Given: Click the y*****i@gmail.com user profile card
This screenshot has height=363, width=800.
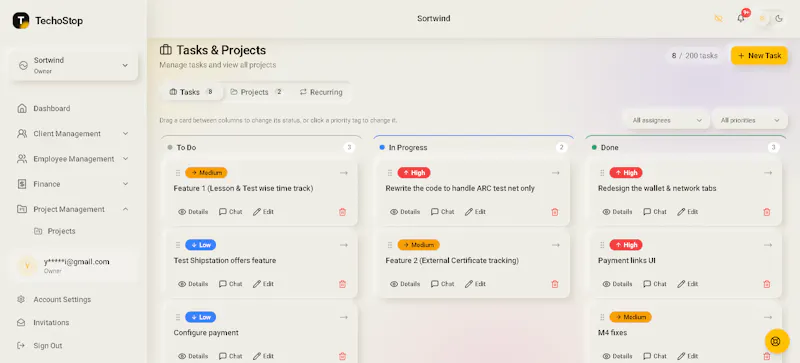Looking at the screenshot, I should (x=74, y=266).
